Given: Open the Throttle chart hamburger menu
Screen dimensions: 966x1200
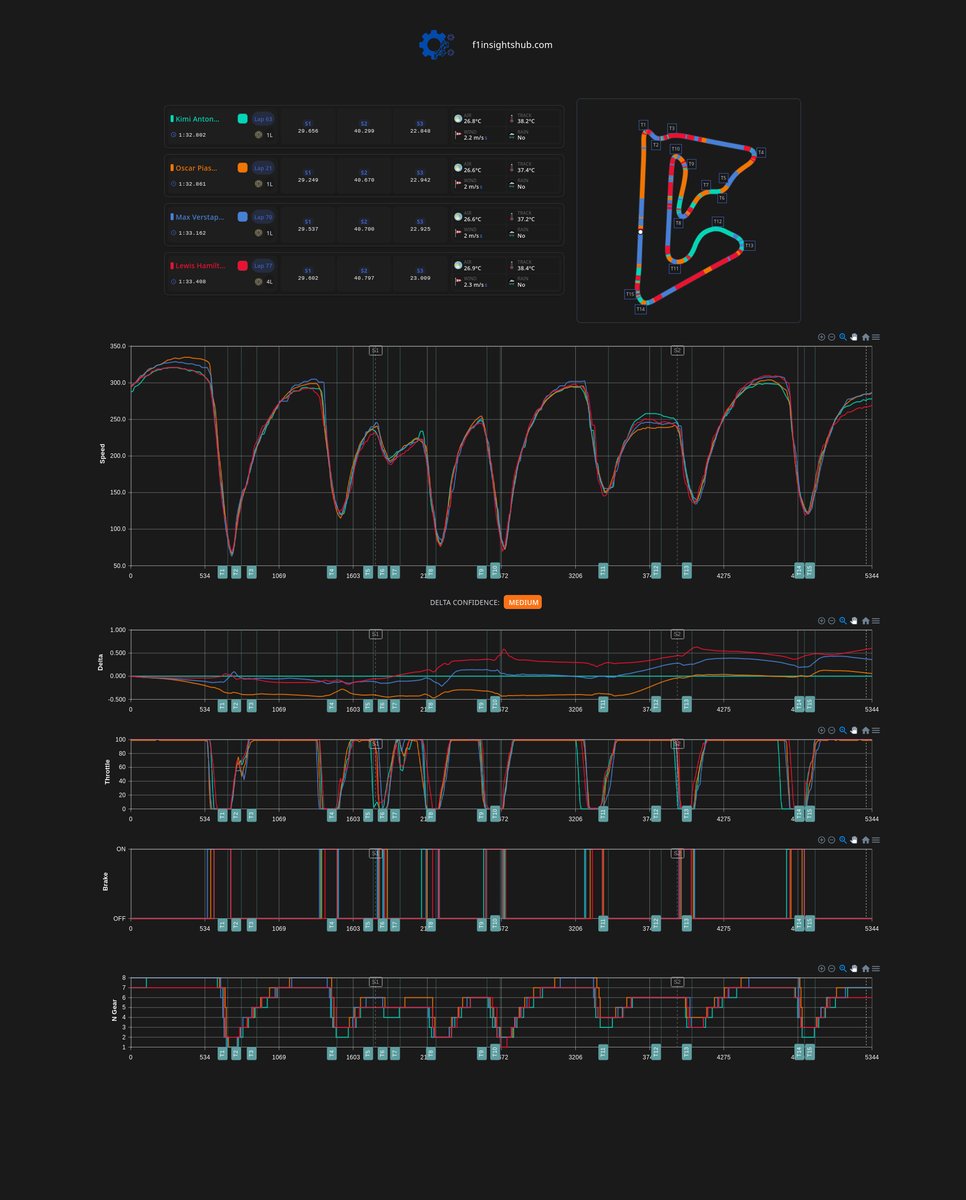Looking at the screenshot, I should coord(876,730).
